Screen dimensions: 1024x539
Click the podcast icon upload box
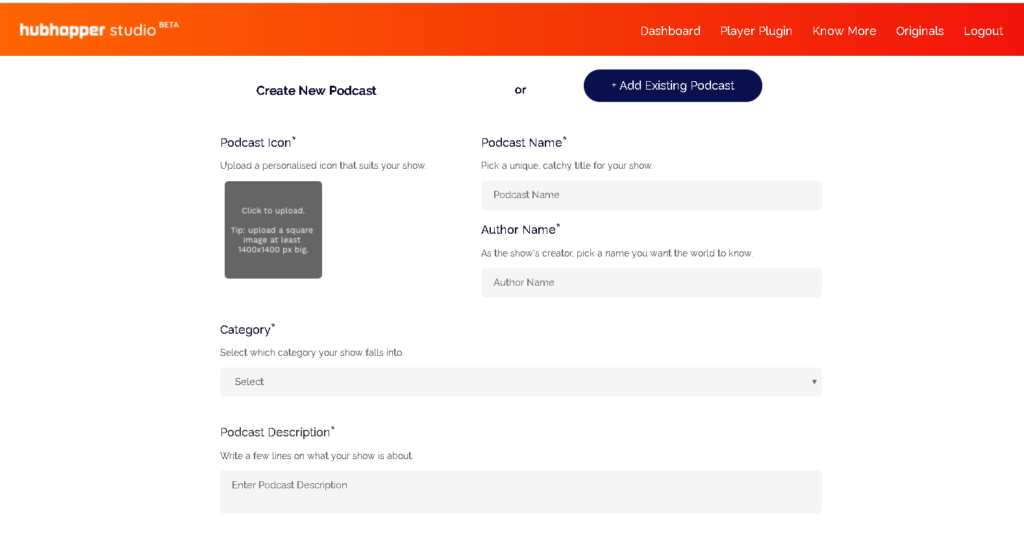tap(273, 230)
